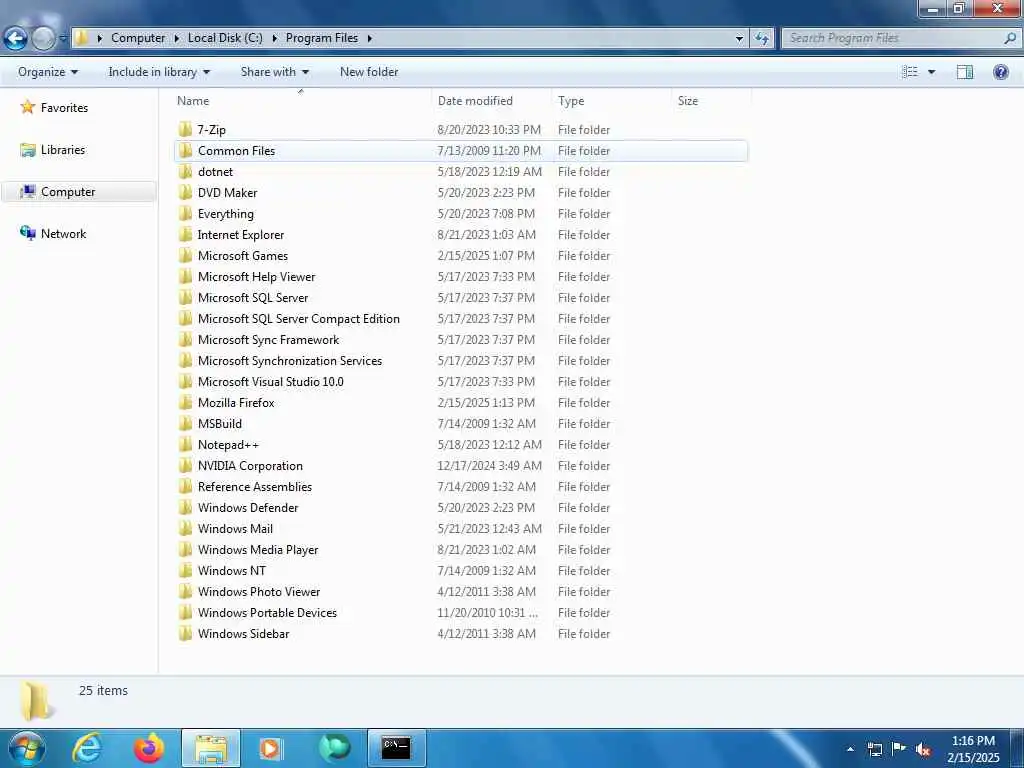Select the DVD Maker folder icon
Image resolution: width=1024 pixels, height=768 pixels.
click(185, 193)
